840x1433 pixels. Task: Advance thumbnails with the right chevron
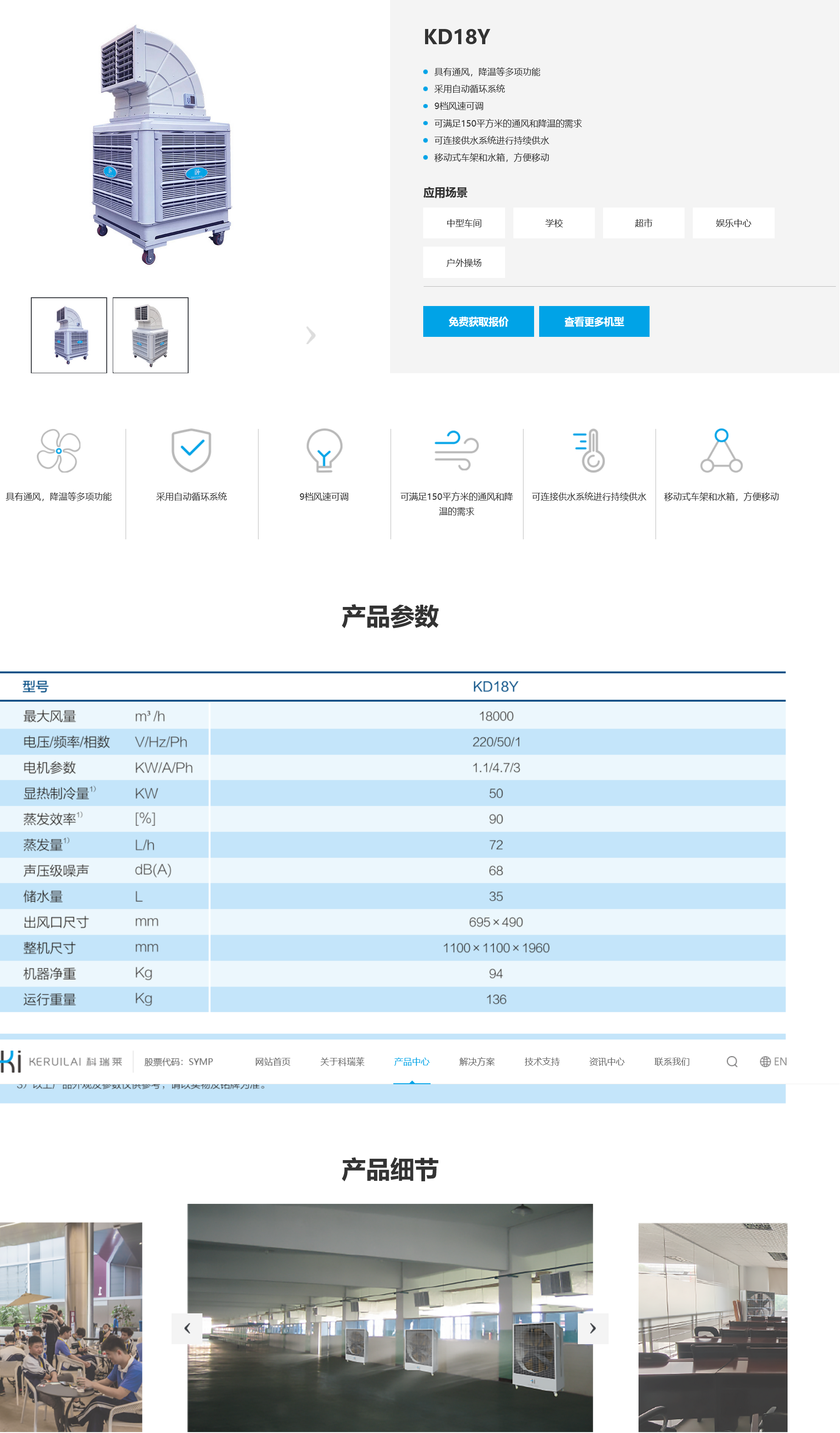coord(311,335)
